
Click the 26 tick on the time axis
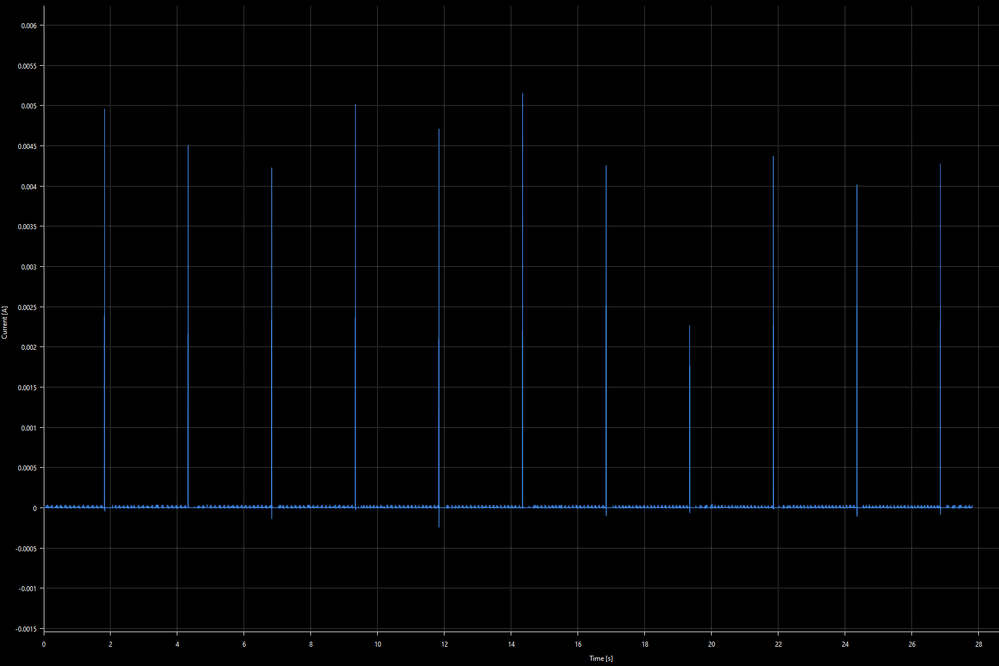[x=912, y=644]
